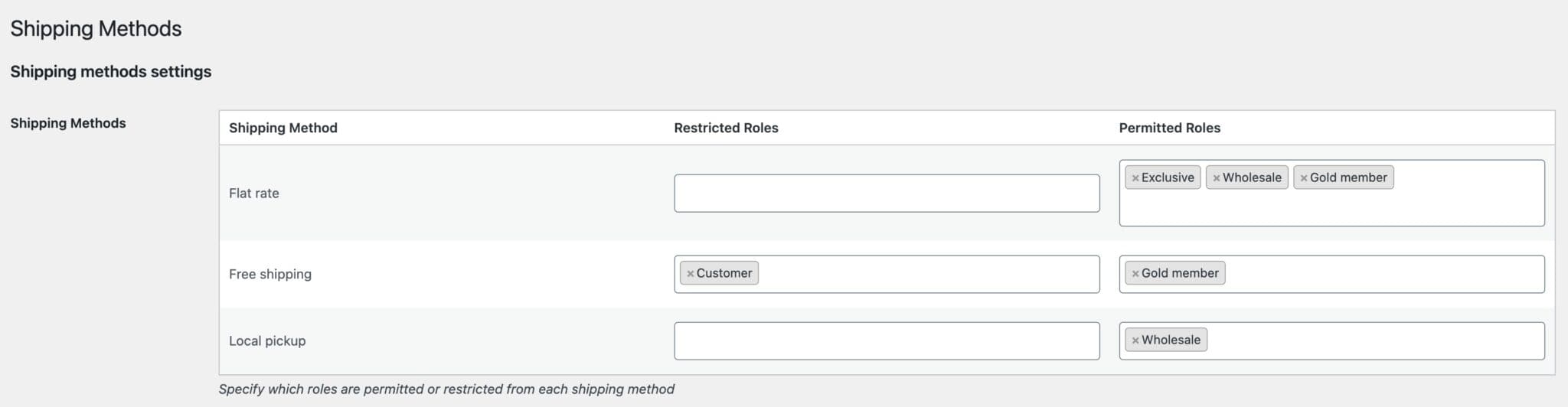Click the Shipping Methods field label
Image resolution: width=1568 pixels, height=407 pixels.
click(68, 123)
